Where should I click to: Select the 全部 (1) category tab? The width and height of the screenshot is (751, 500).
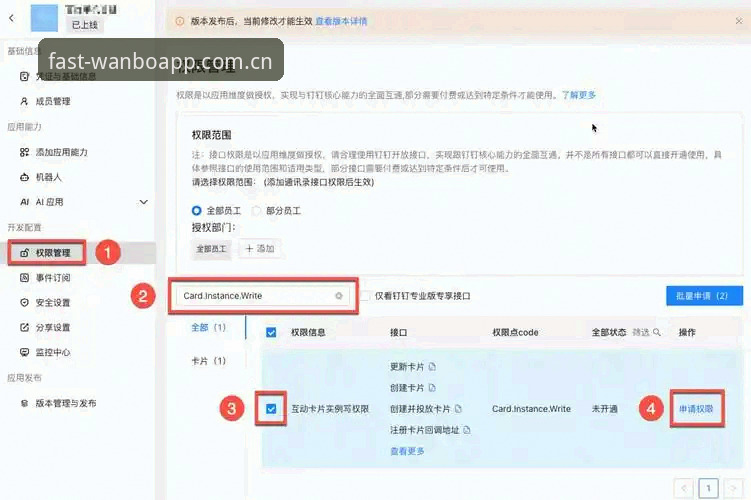(x=208, y=328)
